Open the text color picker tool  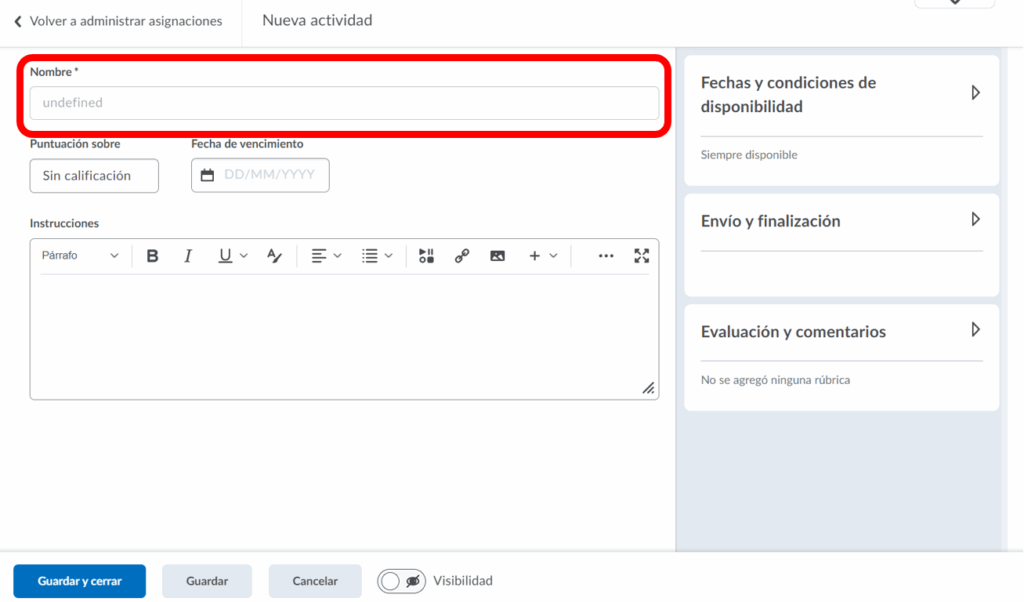click(x=275, y=256)
